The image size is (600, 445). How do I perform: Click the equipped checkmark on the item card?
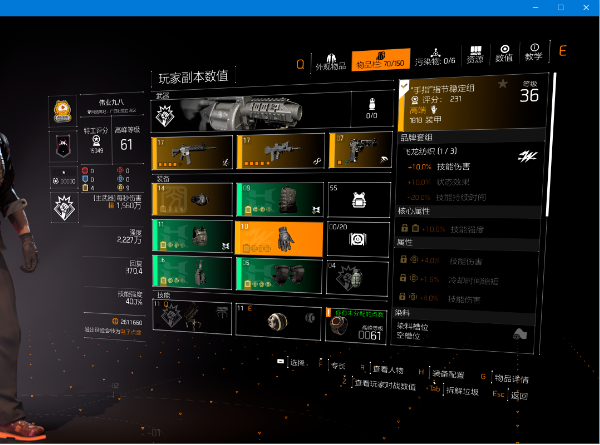403,87
